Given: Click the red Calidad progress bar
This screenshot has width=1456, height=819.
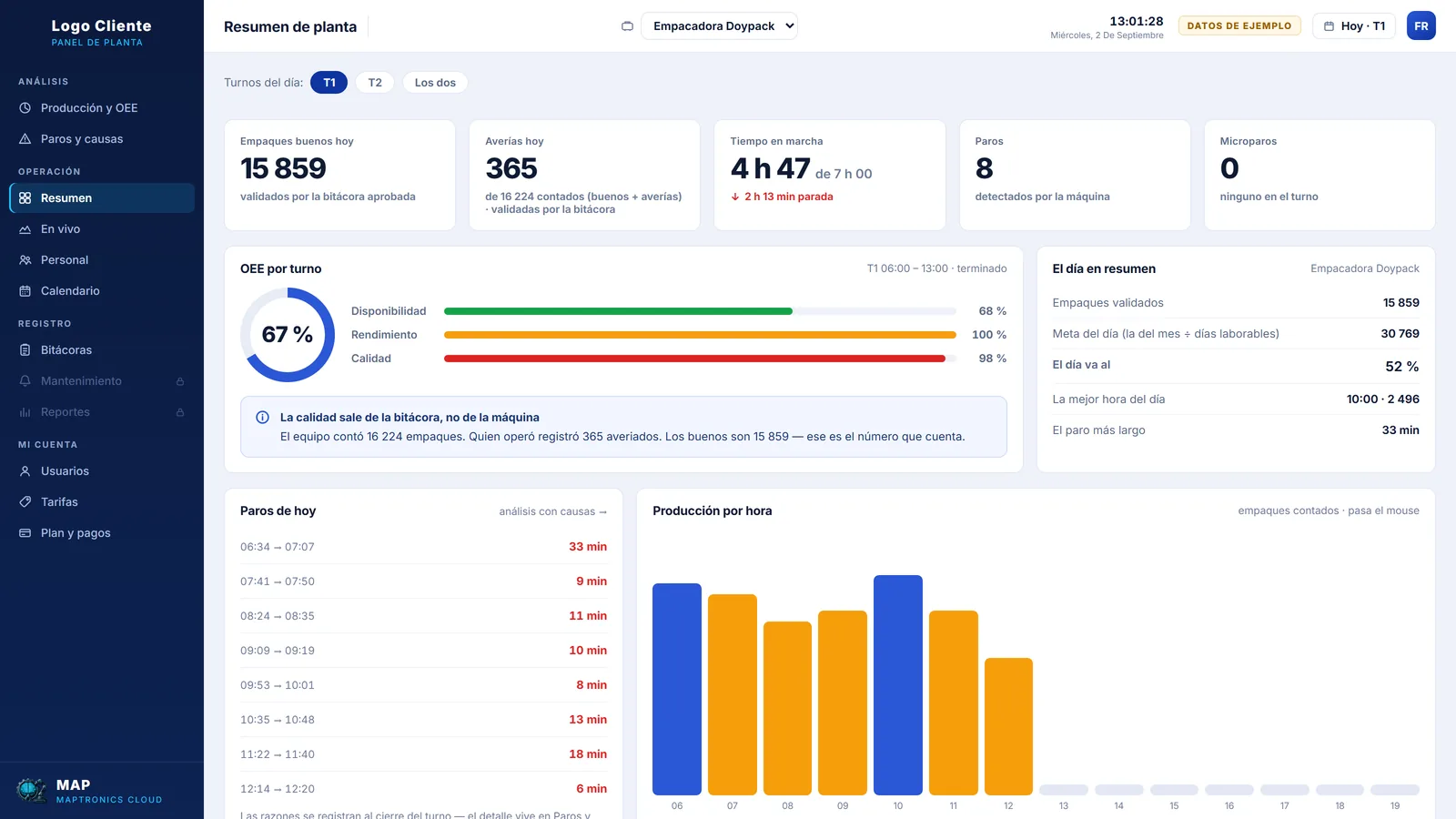Looking at the screenshot, I should tap(694, 359).
